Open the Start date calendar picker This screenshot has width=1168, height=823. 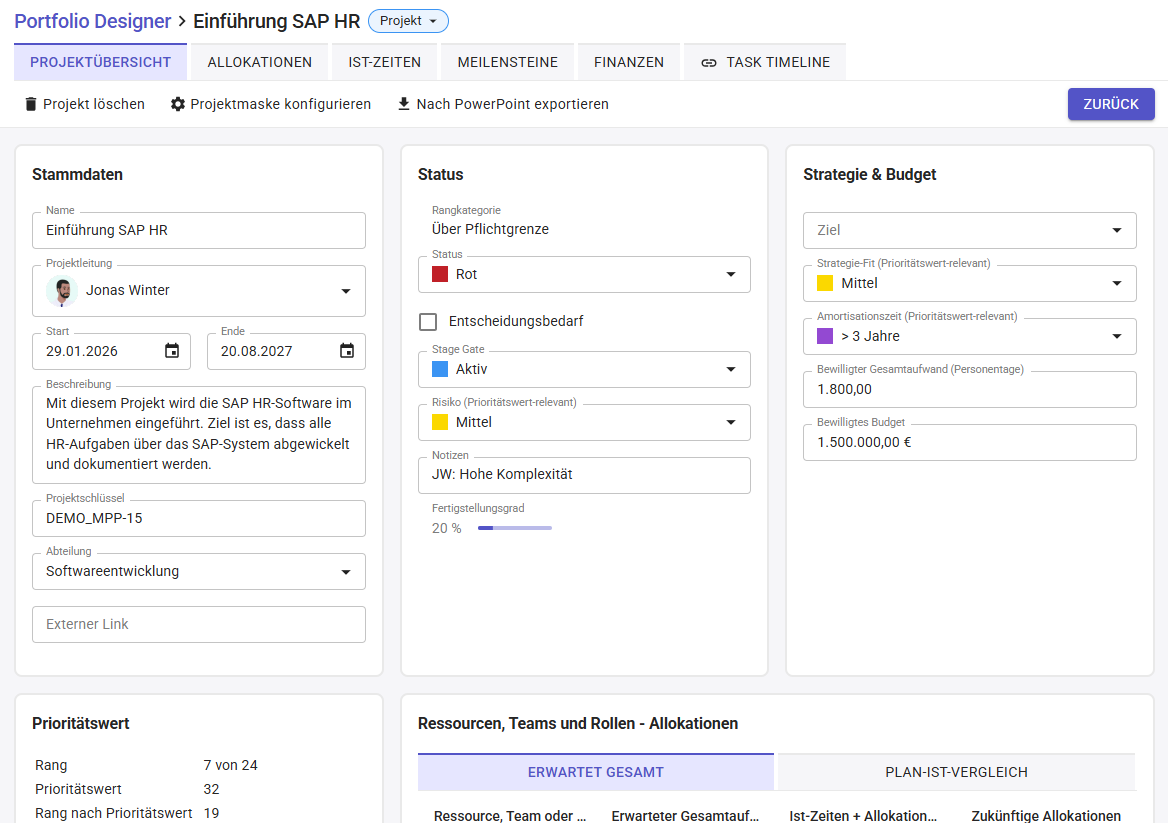tap(172, 351)
